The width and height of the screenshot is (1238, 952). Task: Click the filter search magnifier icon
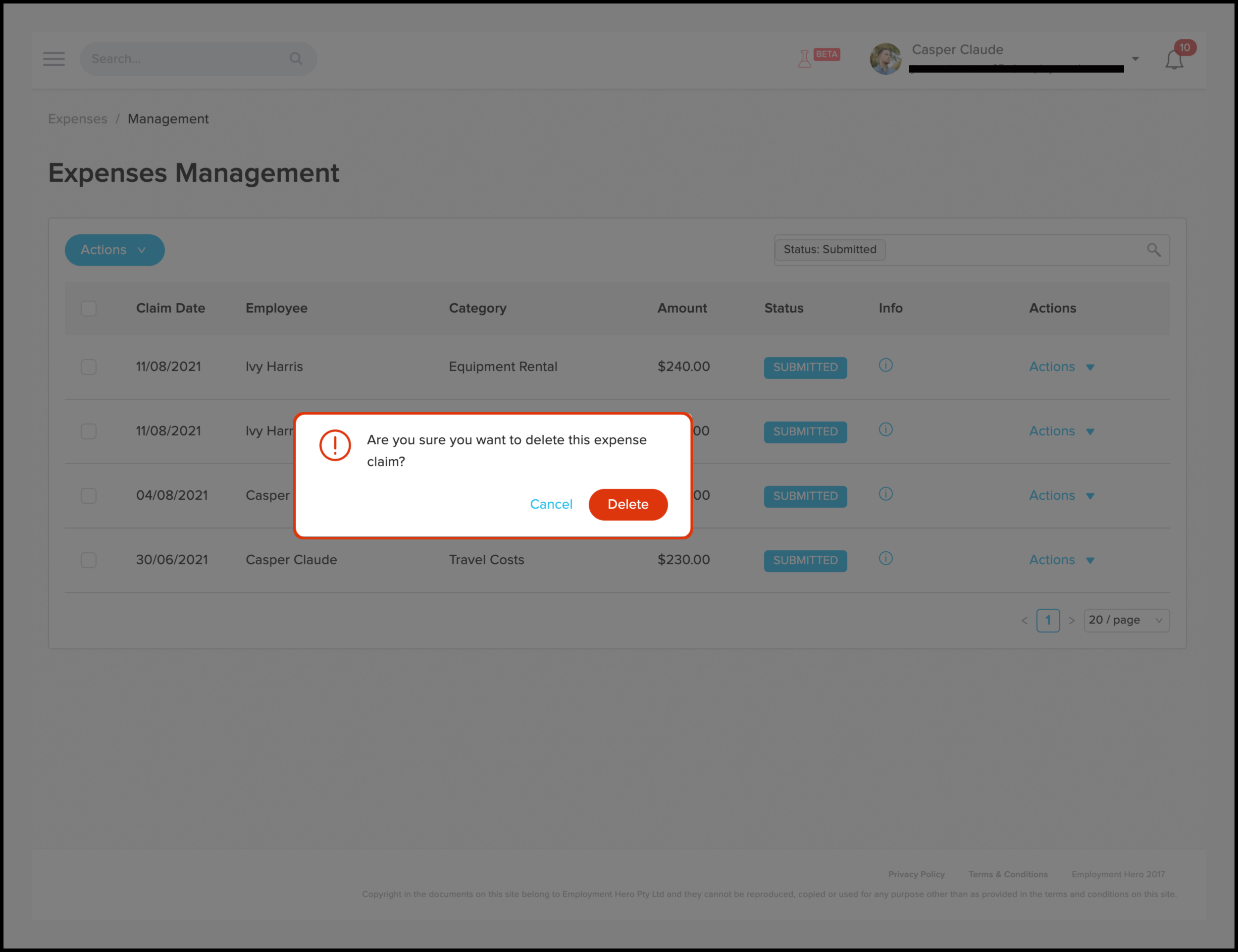coord(1154,250)
